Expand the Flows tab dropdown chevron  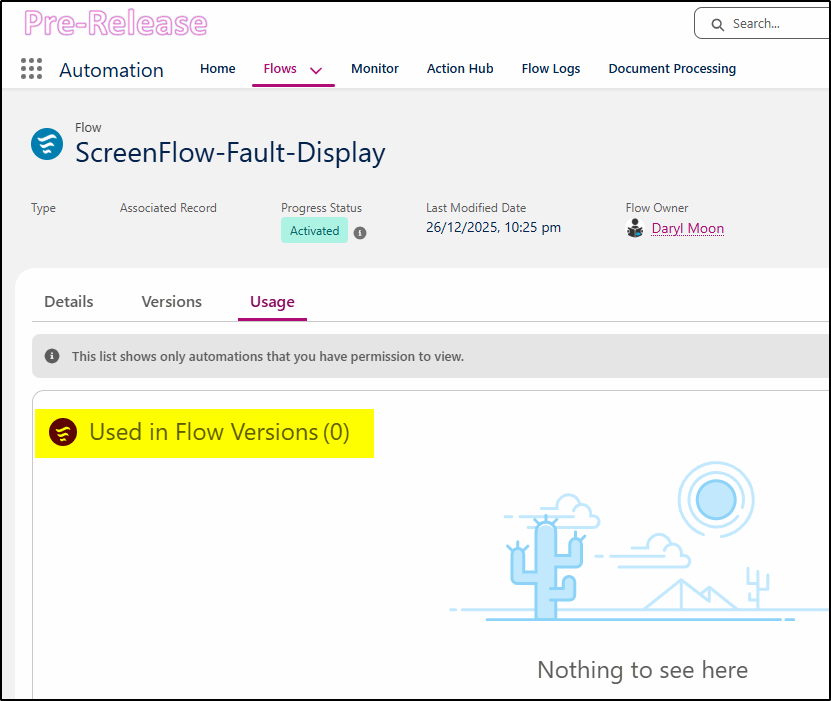(x=316, y=70)
